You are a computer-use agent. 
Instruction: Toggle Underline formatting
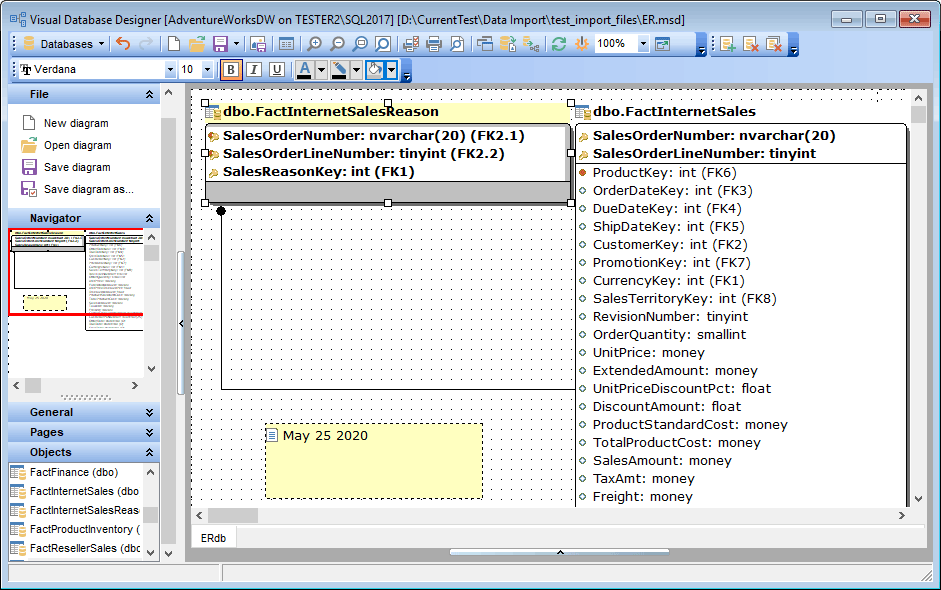pyautogui.click(x=277, y=70)
